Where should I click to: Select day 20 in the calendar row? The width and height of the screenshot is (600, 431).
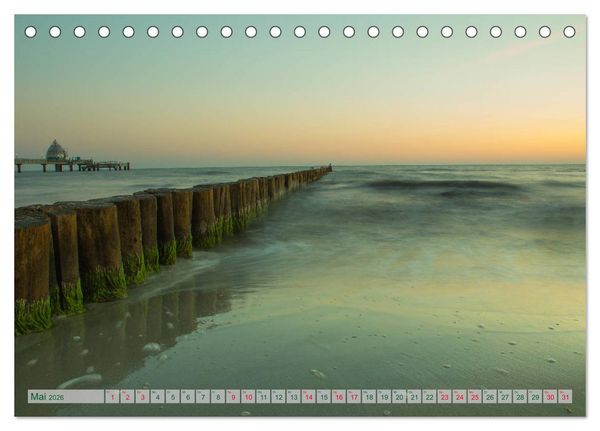399,397
